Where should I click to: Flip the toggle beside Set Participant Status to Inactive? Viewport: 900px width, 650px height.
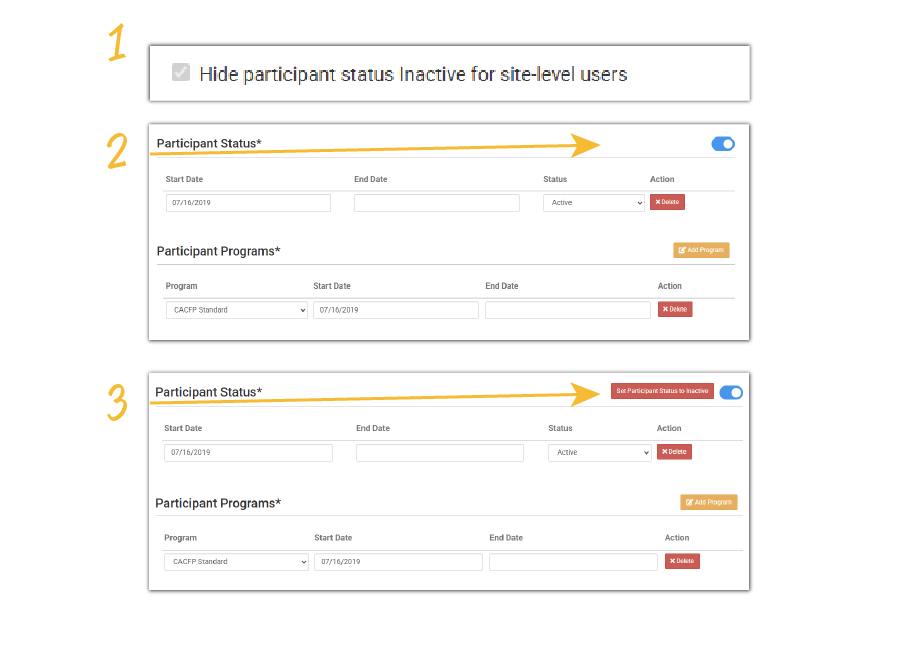(x=731, y=392)
